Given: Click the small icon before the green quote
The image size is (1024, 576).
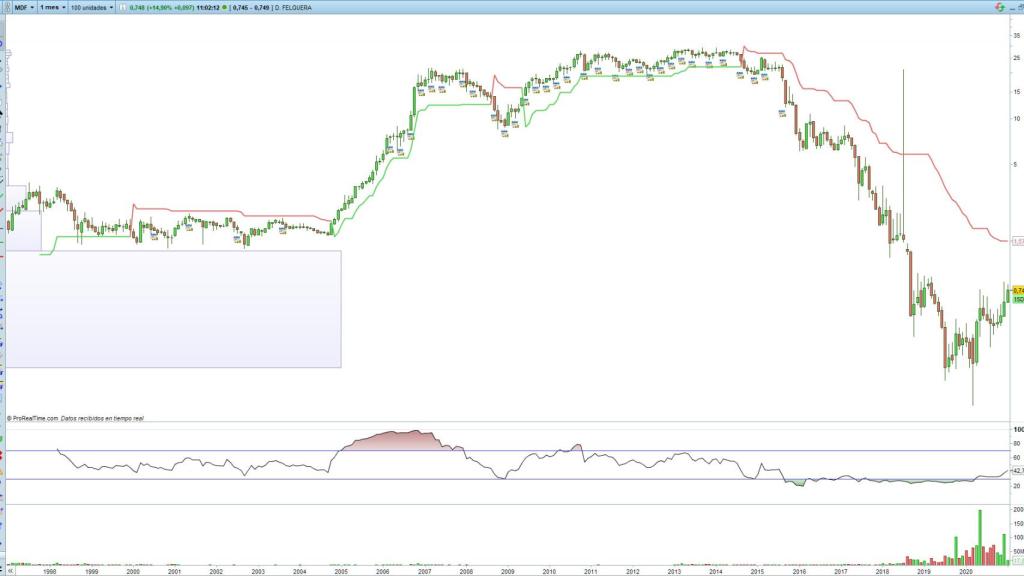Looking at the screenshot, I should pos(122,6).
